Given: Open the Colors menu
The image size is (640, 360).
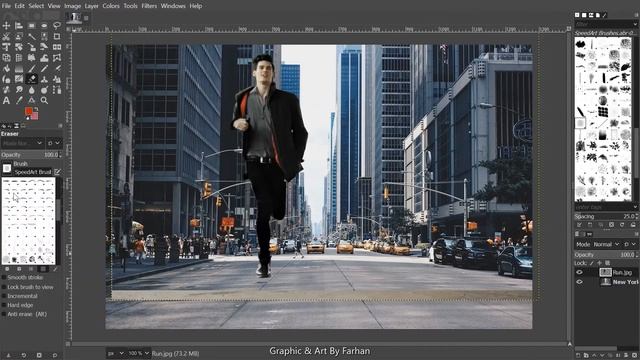Looking at the screenshot, I should [111, 6].
